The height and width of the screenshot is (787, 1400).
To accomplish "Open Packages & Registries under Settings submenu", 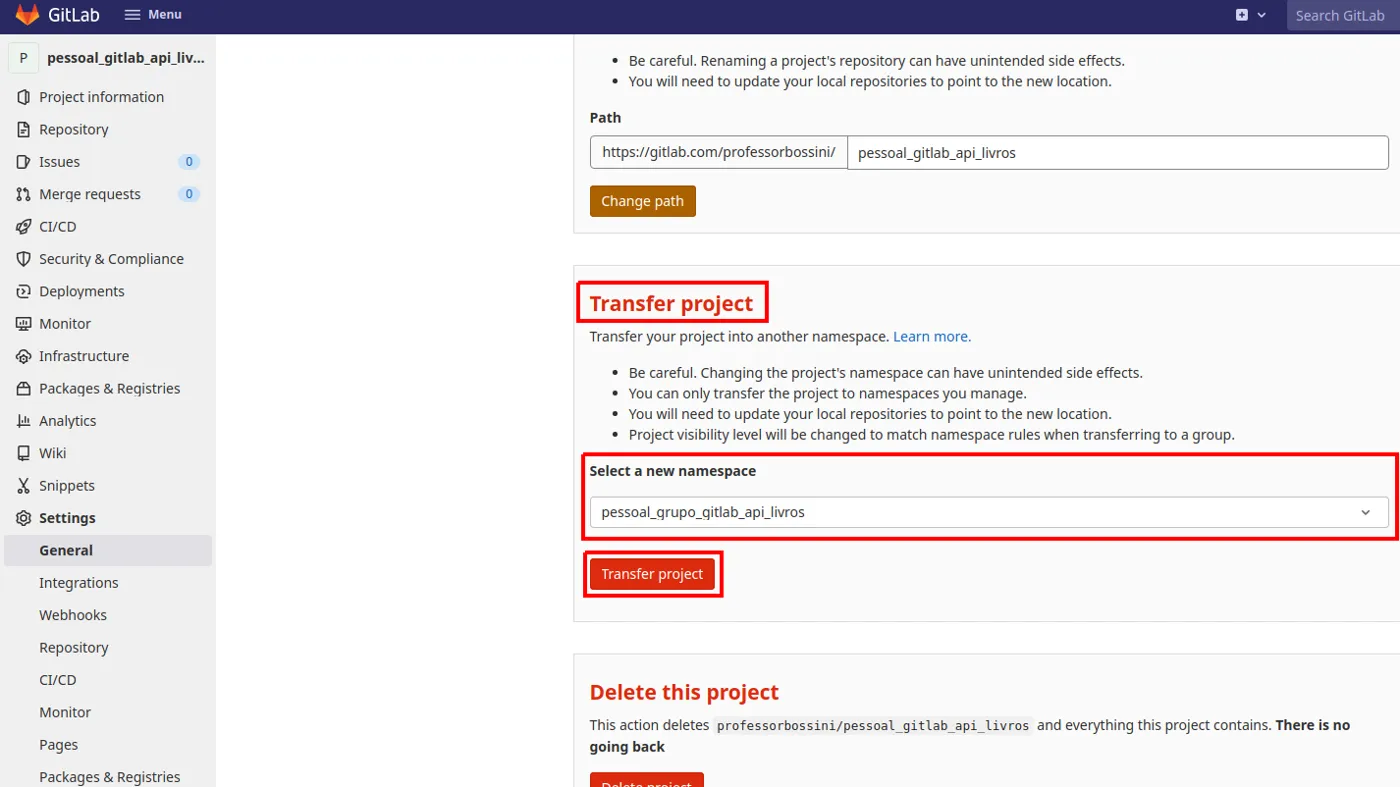I will (108, 777).
